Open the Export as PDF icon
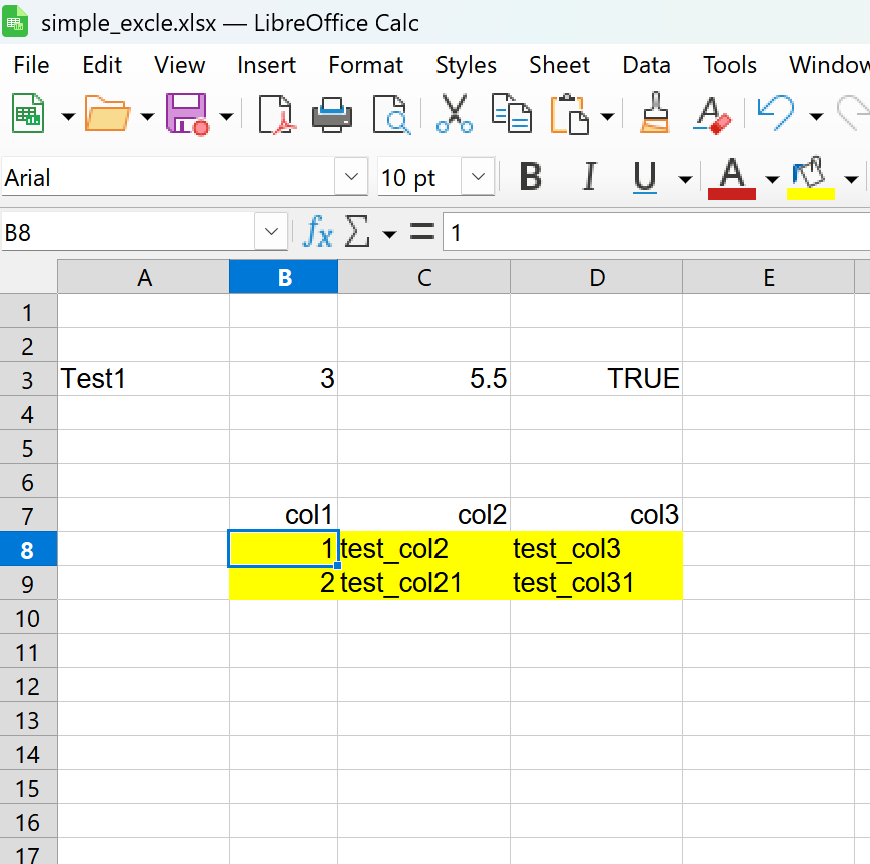 coord(277,114)
